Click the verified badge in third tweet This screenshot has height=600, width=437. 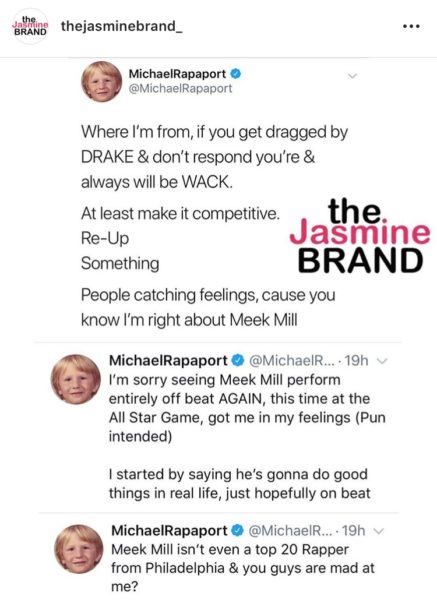click(x=238, y=530)
